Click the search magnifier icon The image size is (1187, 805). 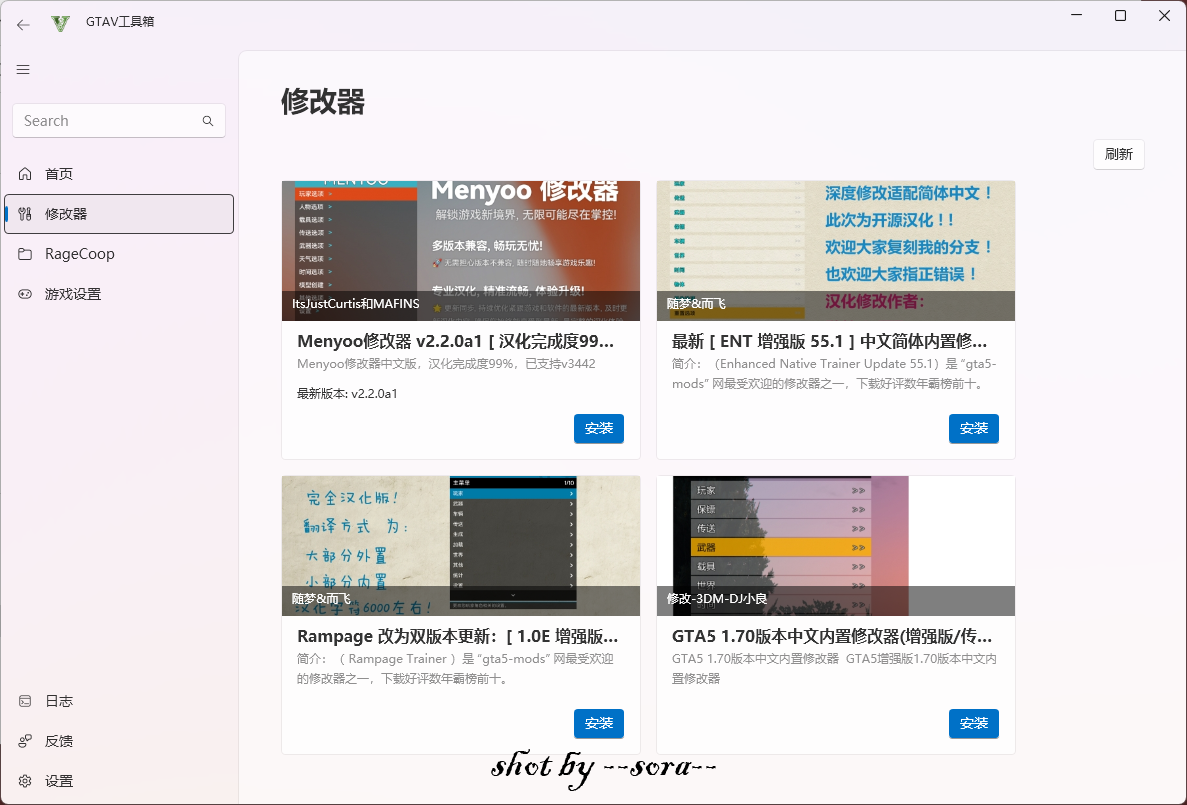coord(208,121)
